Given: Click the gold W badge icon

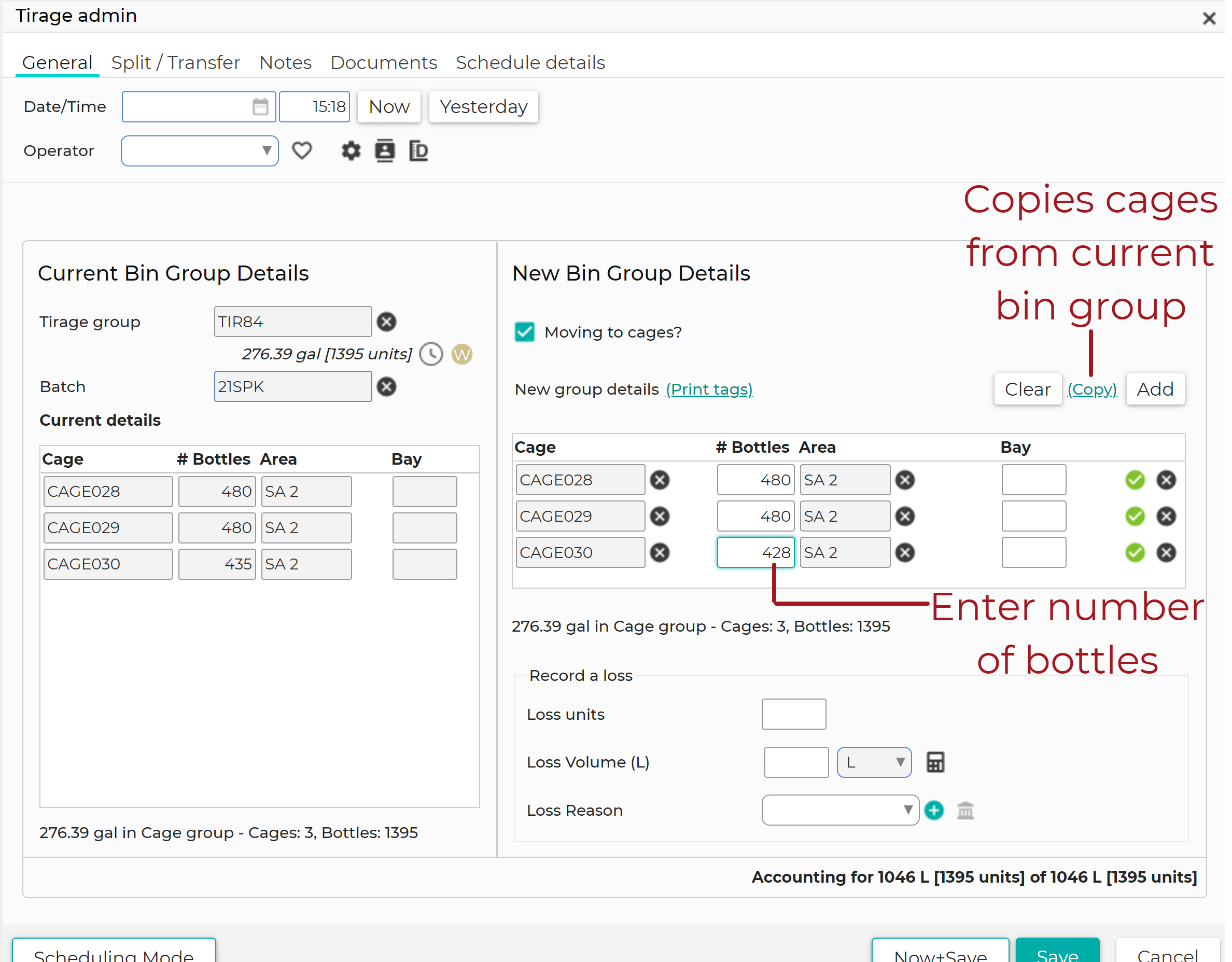Looking at the screenshot, I should (x=463, y=355).
